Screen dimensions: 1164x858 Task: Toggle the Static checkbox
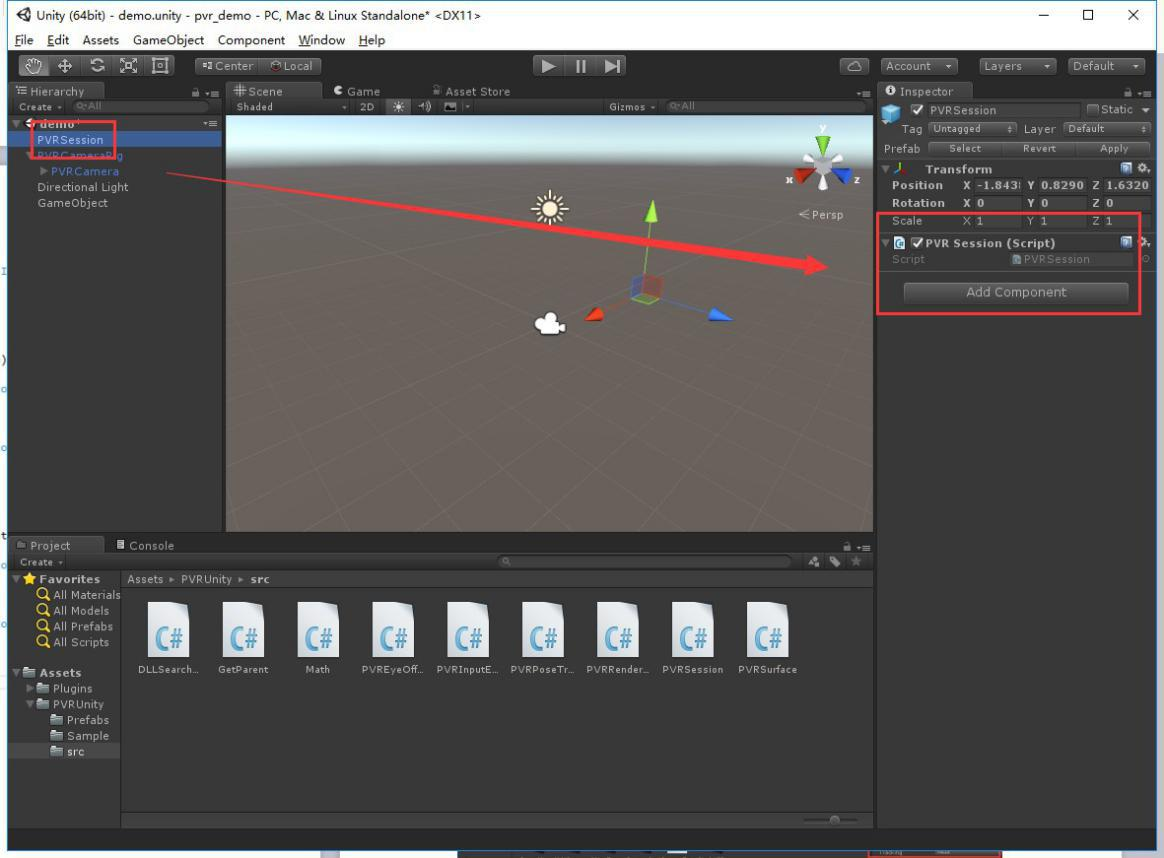1092,110
